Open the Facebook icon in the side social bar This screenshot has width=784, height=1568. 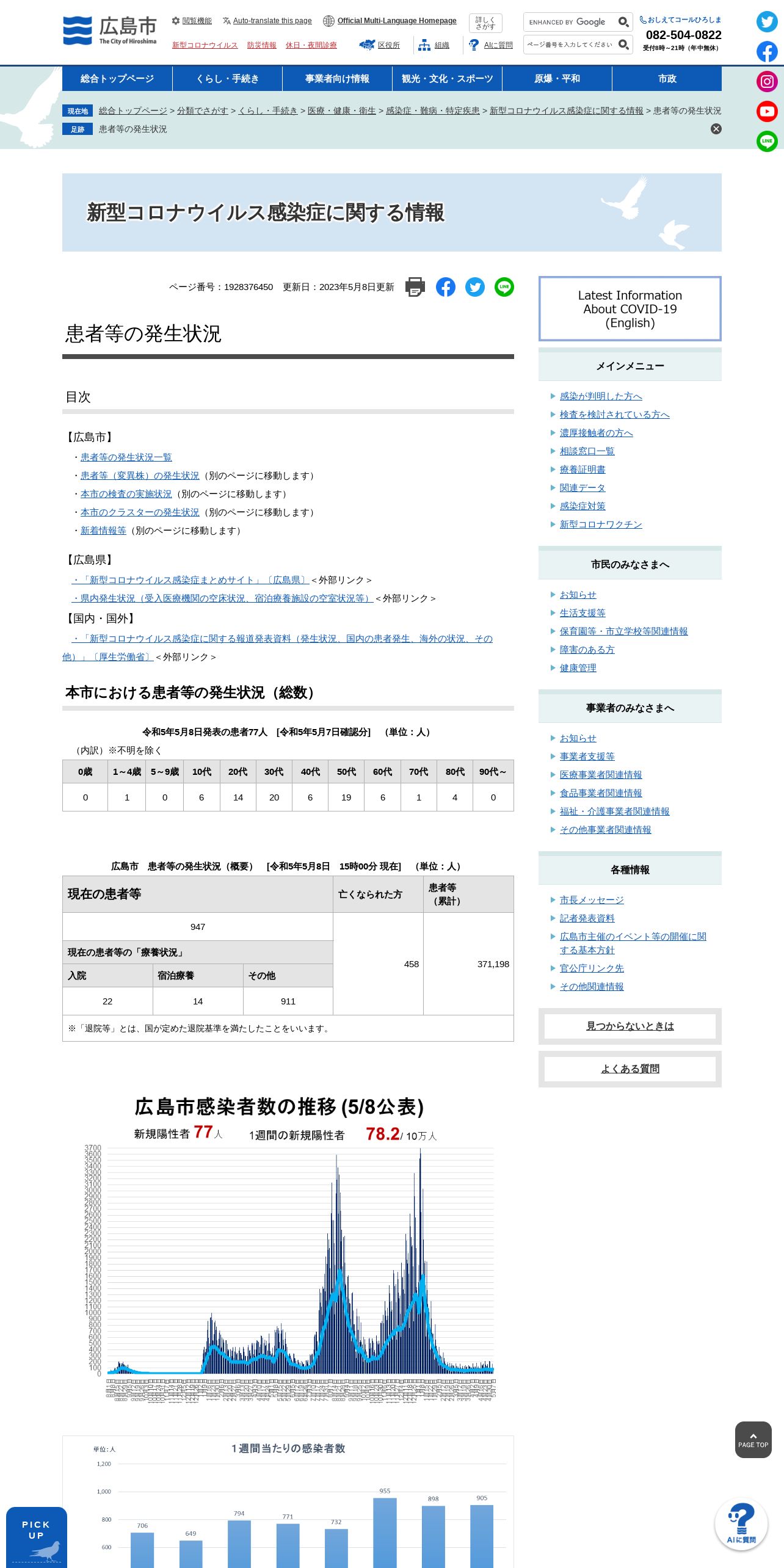(x=767, y=52)
